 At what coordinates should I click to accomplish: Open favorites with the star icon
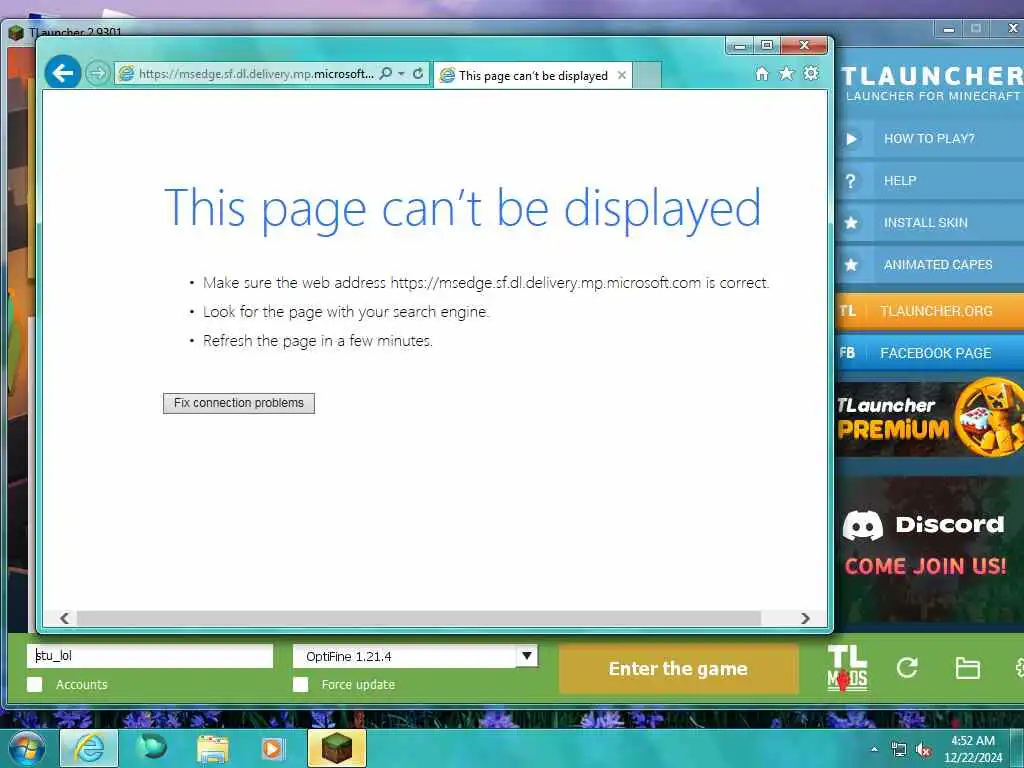[786, 74]
